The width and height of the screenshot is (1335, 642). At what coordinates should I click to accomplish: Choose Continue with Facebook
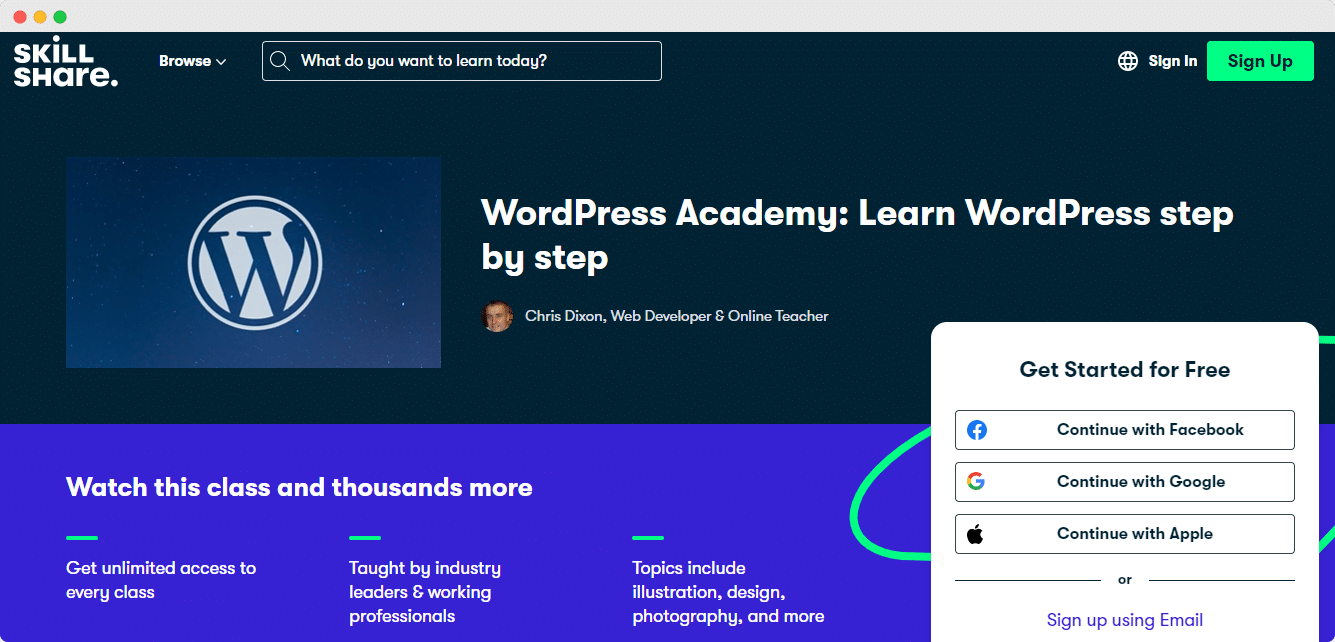(x=1125, y=430)
